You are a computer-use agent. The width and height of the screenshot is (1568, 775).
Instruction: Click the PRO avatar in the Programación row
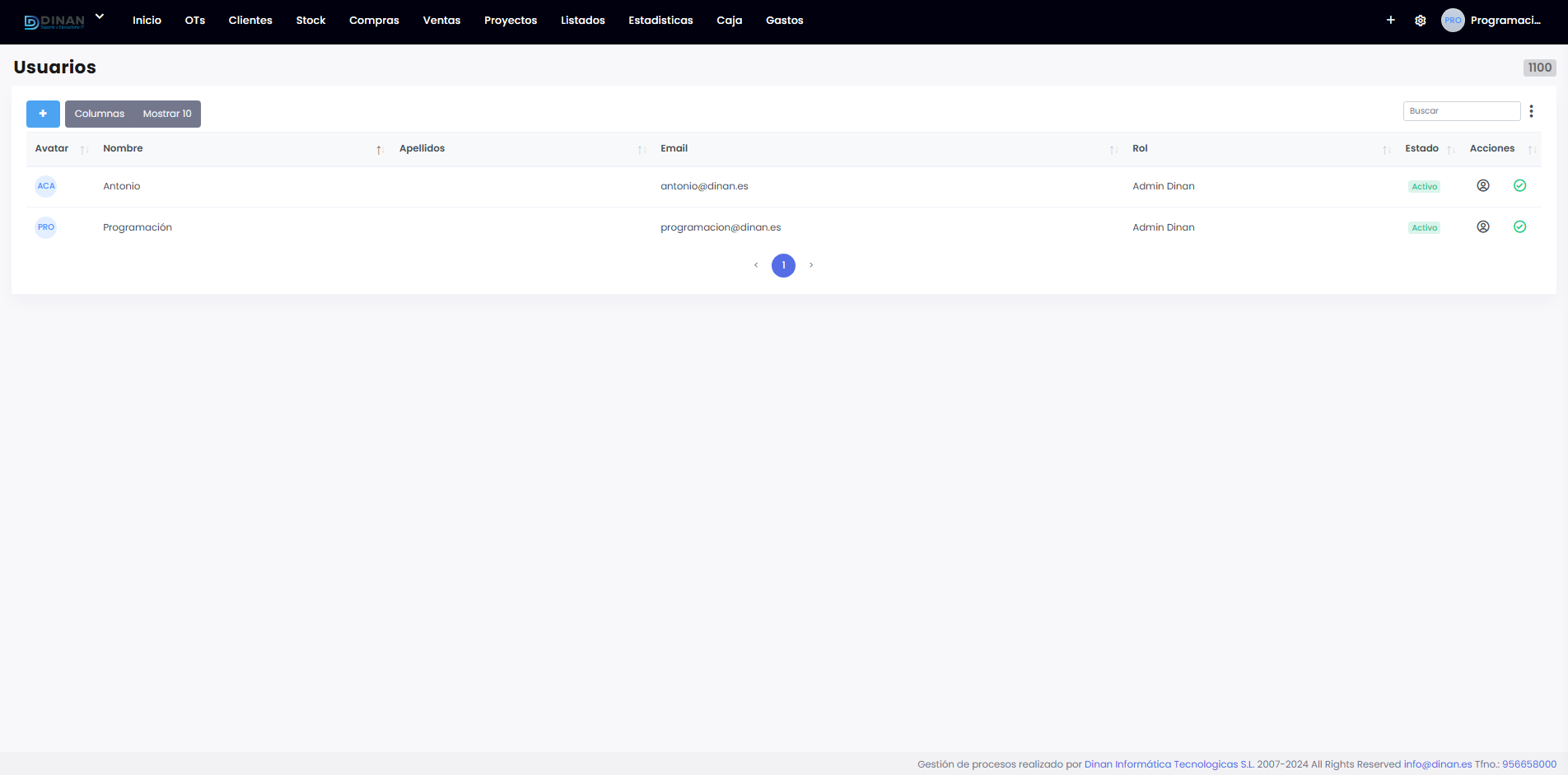tap(46, 227)
